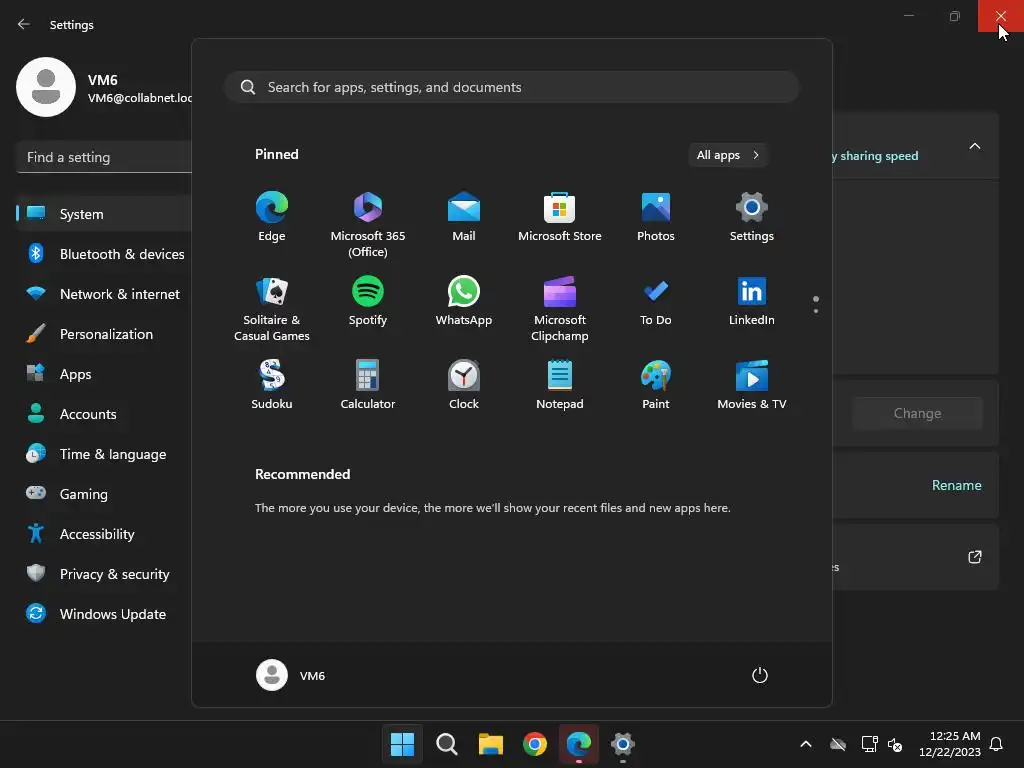Launch Microsoft Clipchamp

(560, 309)
